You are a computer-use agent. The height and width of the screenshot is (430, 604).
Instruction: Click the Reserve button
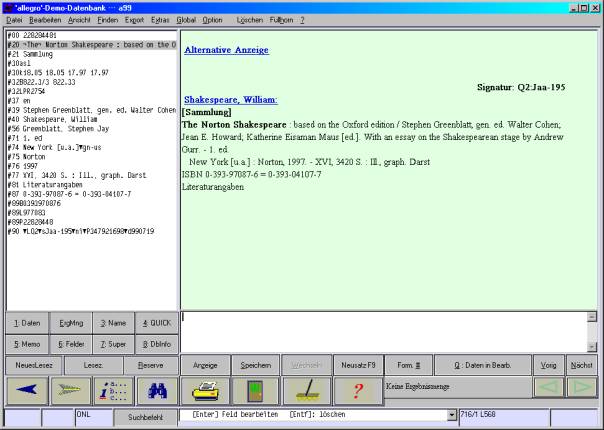click(151, 365)
